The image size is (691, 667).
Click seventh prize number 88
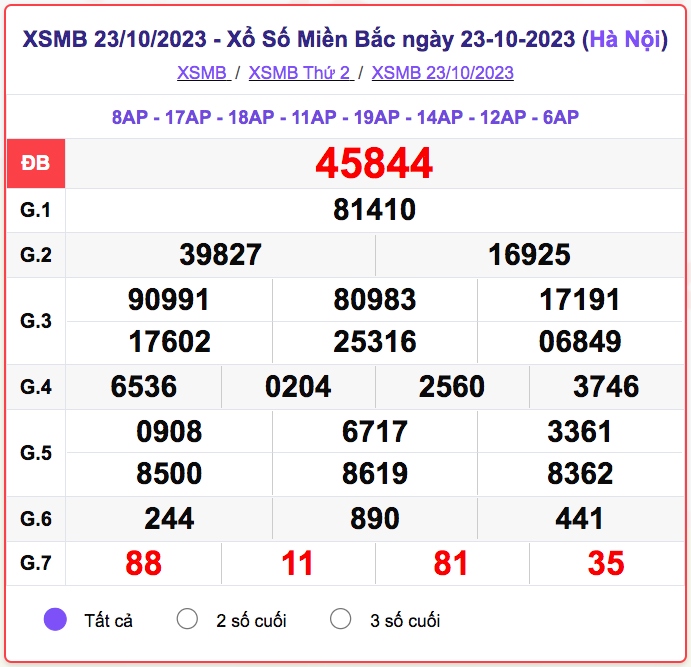coord(143,563)
